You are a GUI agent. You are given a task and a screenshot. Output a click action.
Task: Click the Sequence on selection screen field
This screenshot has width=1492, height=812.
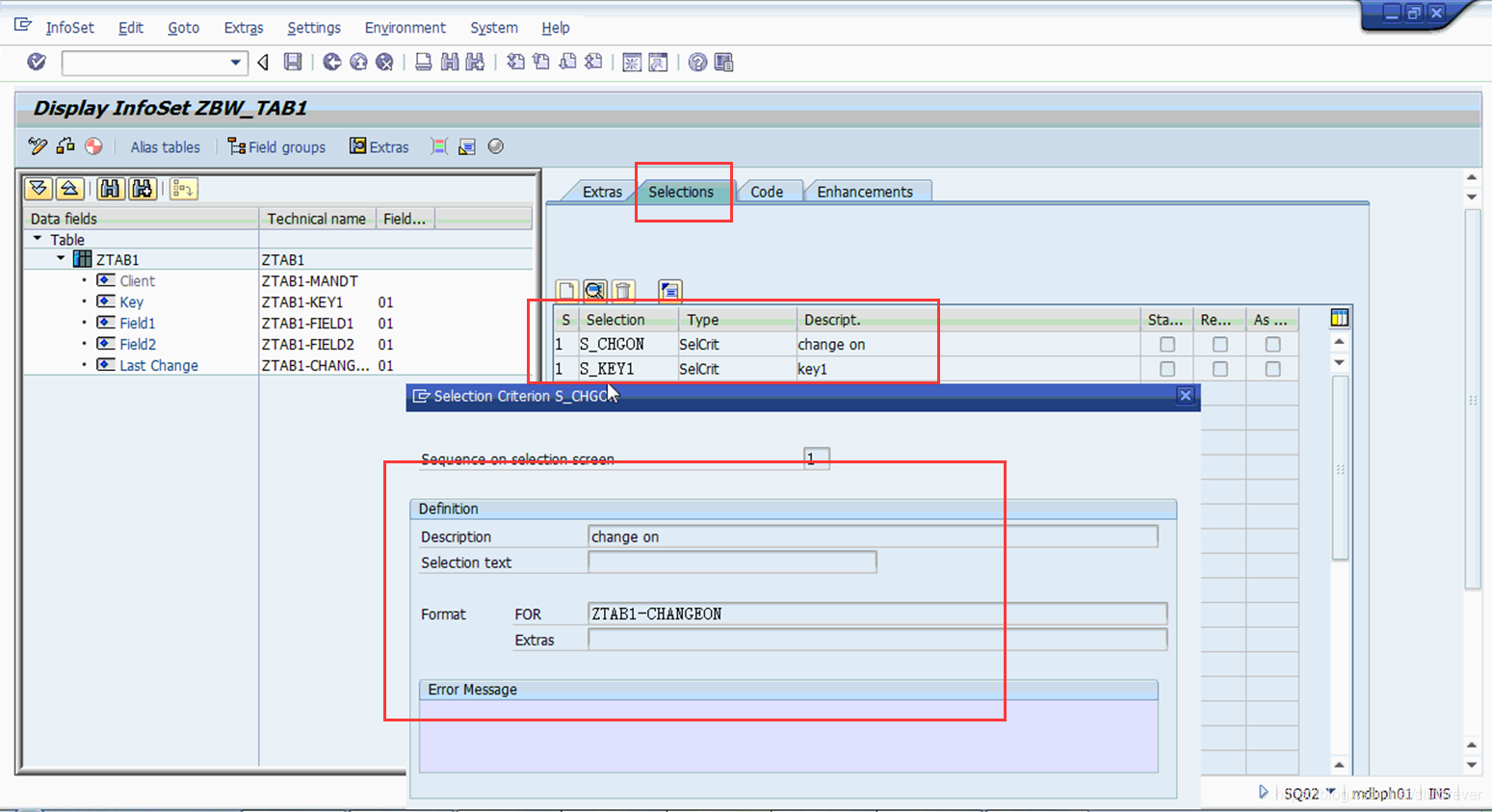click(x=817, y=458)
